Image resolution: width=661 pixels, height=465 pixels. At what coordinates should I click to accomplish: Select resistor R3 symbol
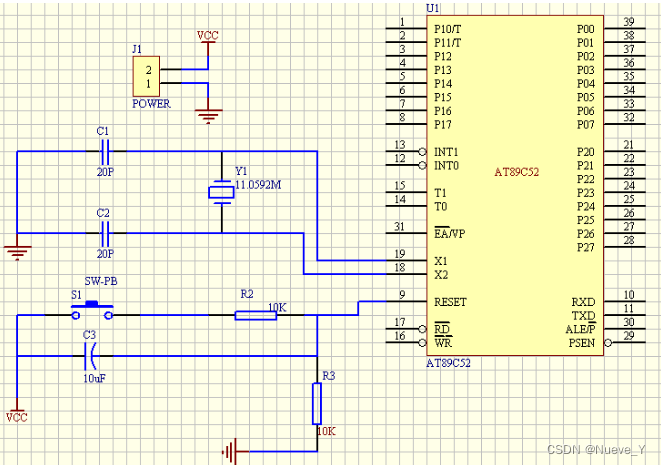point(317,403)
